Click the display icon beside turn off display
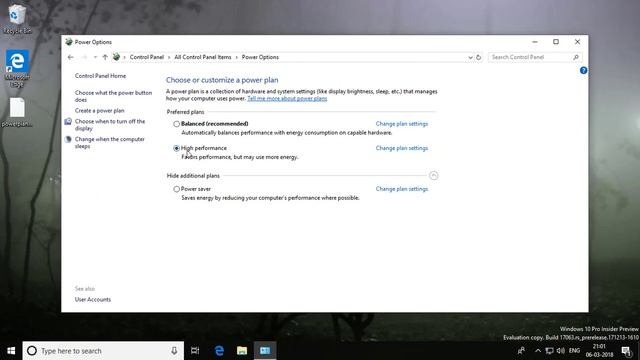 pos(68,122)
